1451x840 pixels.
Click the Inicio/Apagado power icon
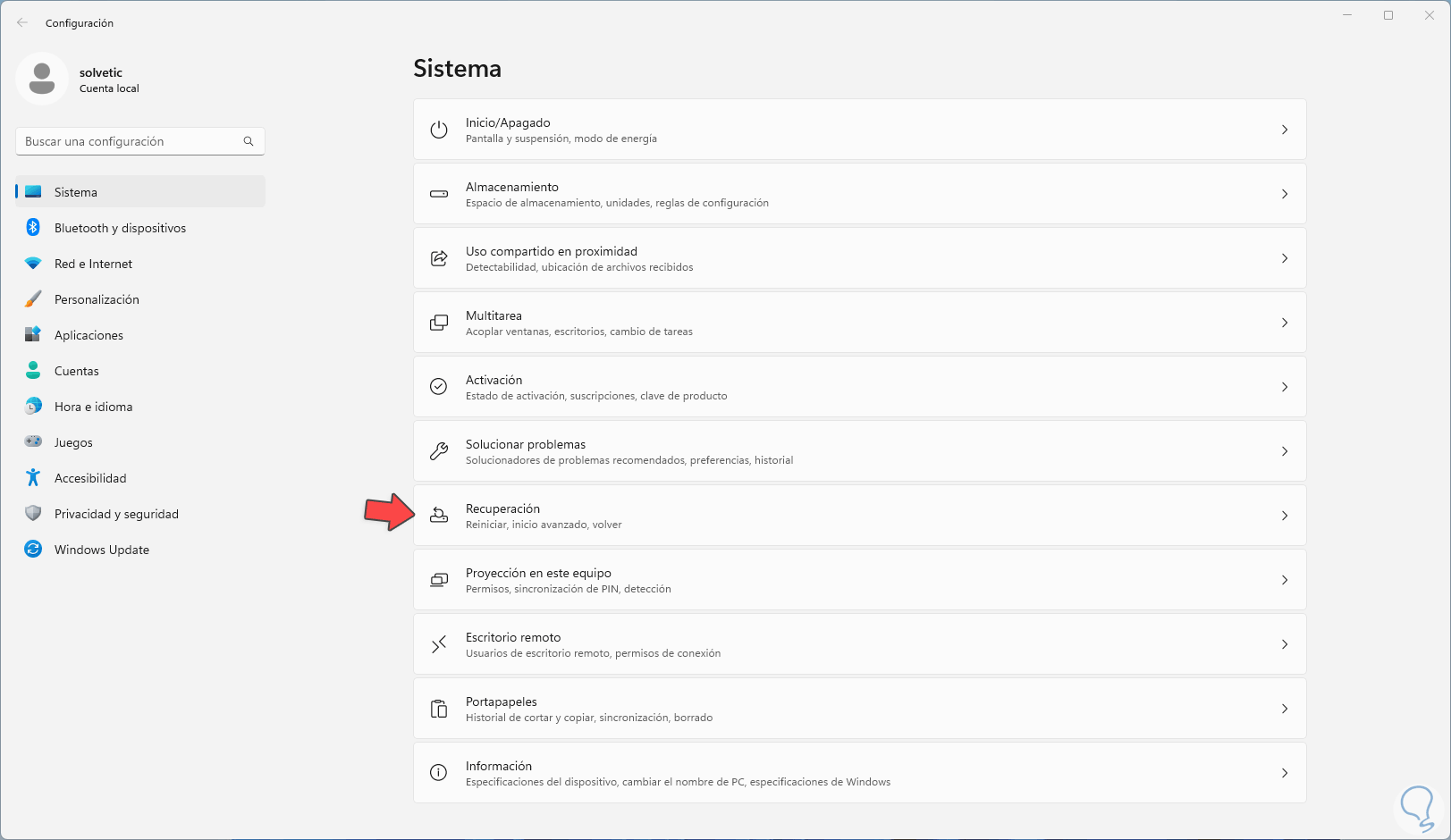[x=439, y=130]
